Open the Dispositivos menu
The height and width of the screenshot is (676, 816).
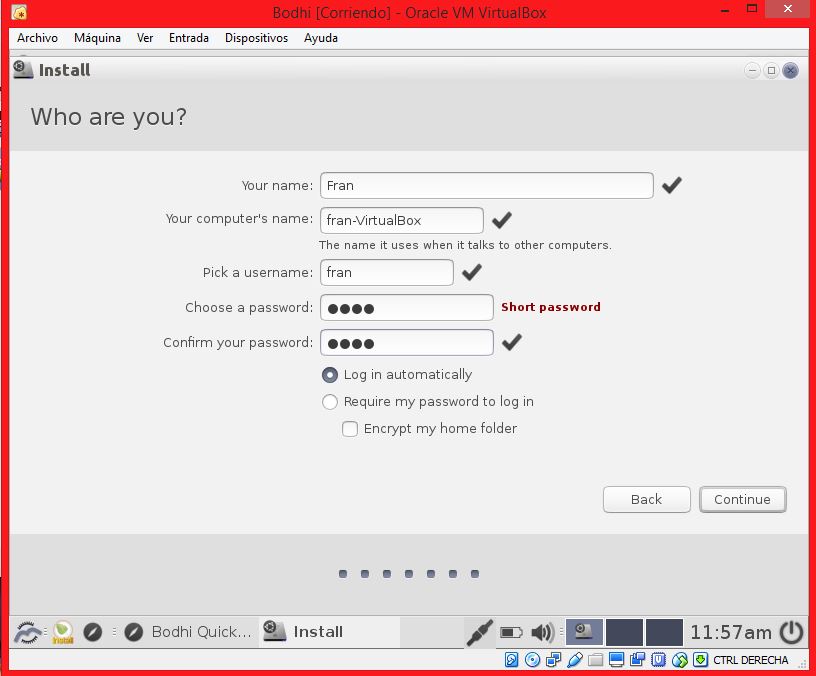pyautogui.click(x=256, y=38)
